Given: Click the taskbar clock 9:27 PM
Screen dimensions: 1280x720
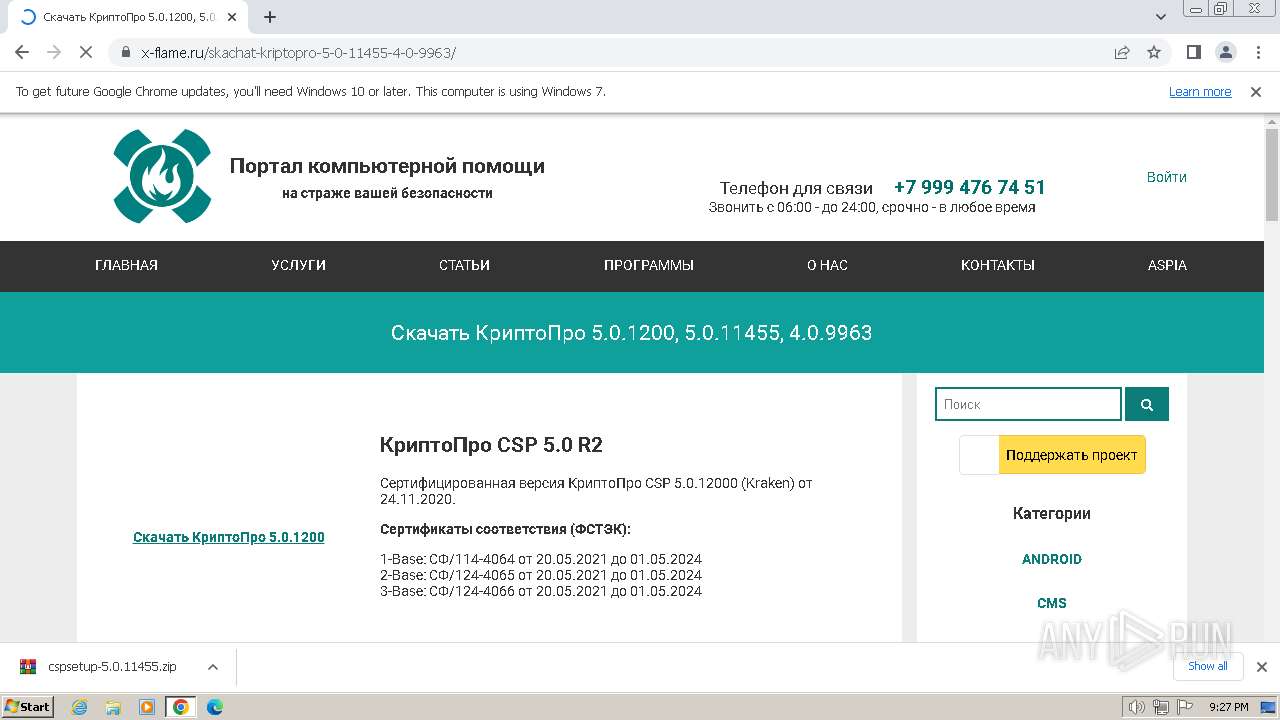Looking at the screenshot, I should [x=1229, y=707].
